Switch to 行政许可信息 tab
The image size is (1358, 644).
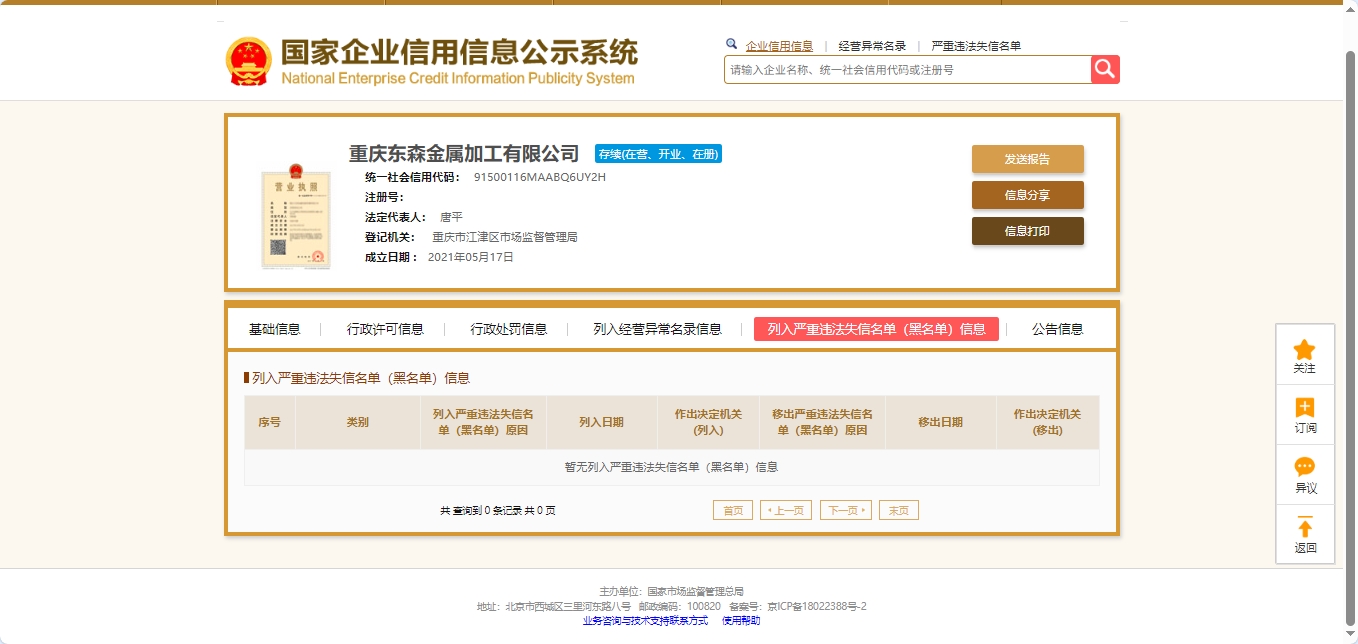tap(385, 329)
